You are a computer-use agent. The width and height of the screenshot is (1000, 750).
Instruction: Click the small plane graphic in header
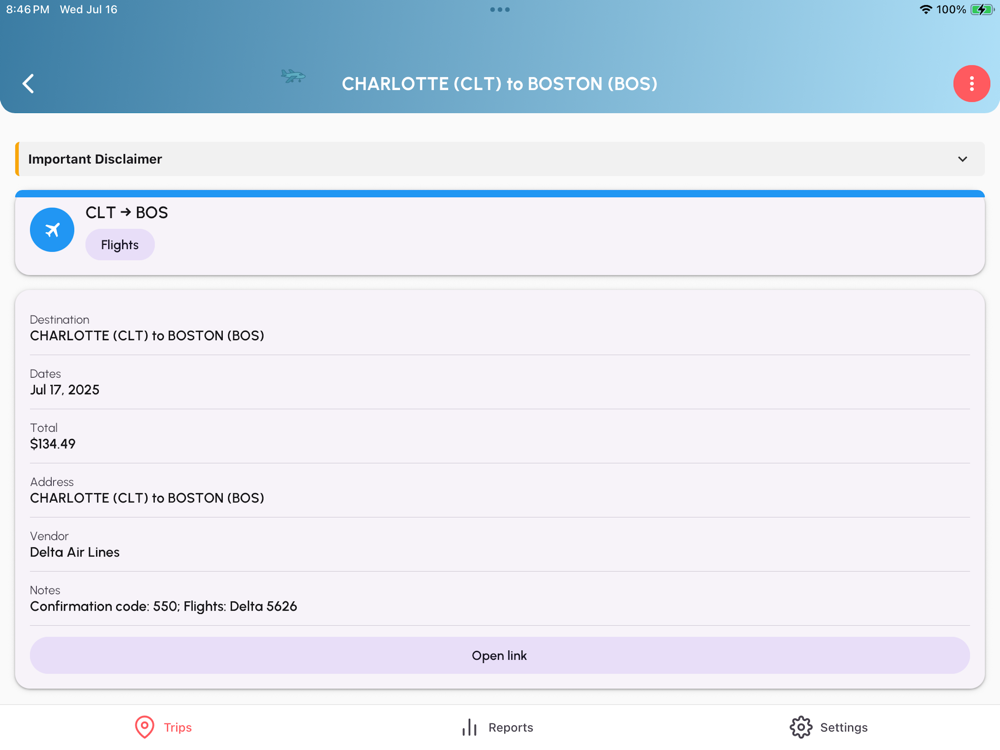pos(293,77)
